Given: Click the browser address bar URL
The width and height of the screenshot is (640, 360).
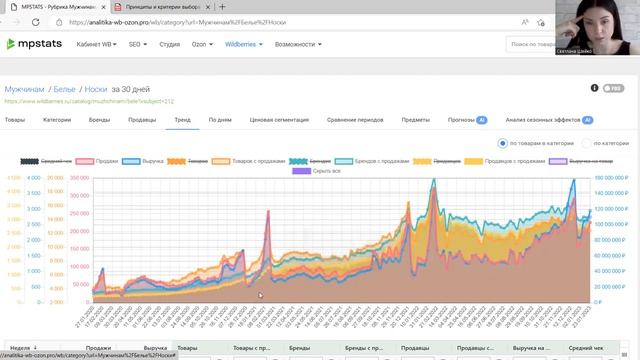Looking at the screenshot, I should 178,22.
